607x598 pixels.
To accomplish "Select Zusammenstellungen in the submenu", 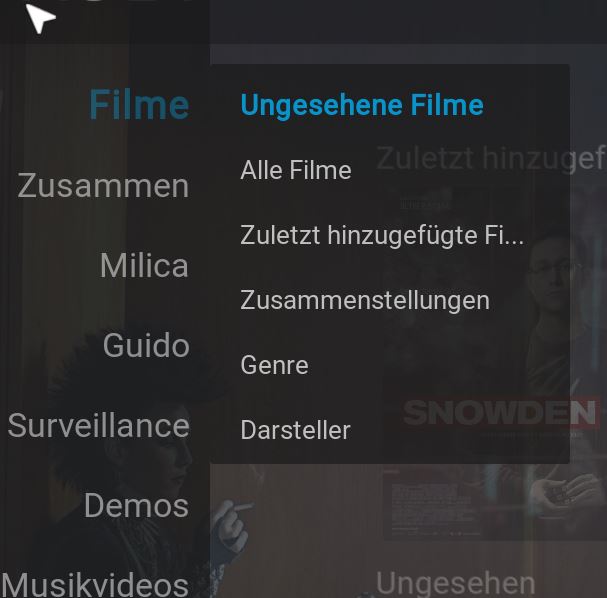I will (x=365, y=300).
